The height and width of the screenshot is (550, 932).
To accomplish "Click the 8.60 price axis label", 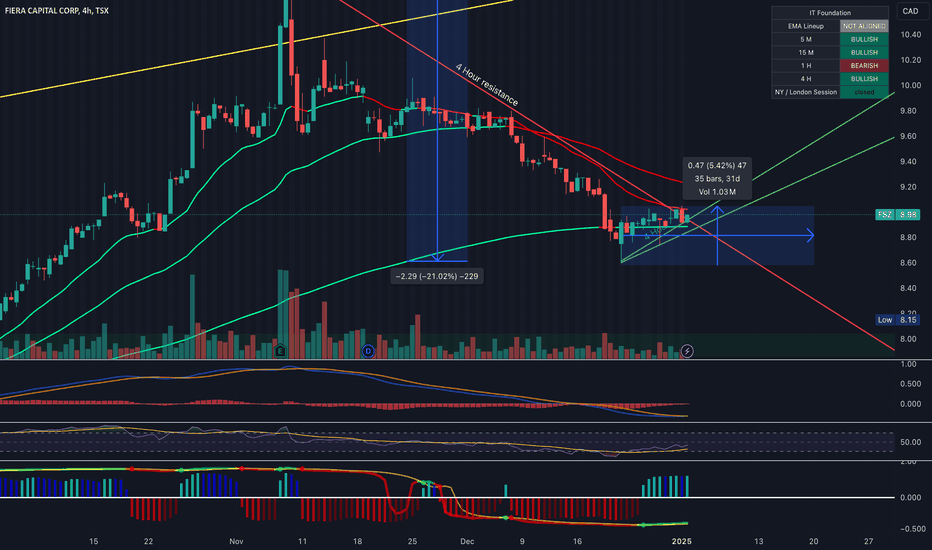I will coord(908,263).
